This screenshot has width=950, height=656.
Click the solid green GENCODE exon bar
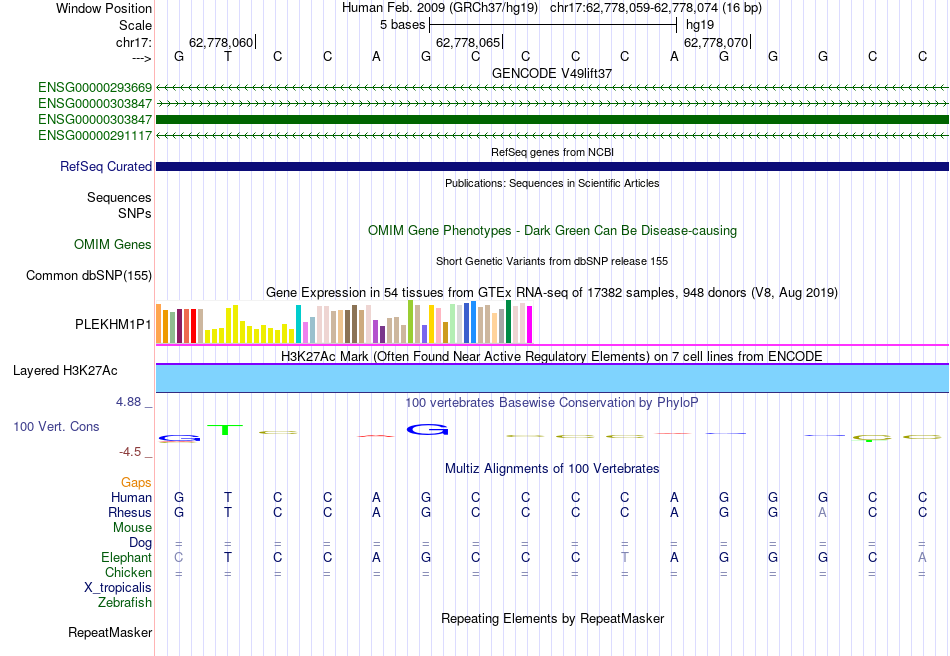point(553,119)
